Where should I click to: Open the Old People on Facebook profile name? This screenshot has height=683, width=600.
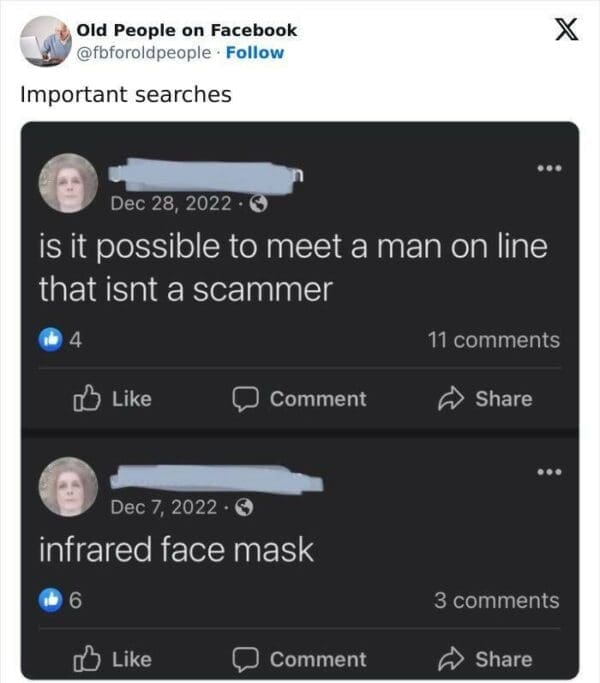[186, 30]
